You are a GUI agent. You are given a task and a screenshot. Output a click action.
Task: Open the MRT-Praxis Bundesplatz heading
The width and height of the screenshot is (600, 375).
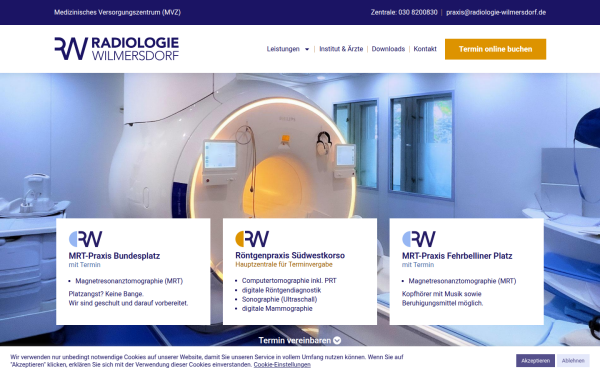click(114, 256)
